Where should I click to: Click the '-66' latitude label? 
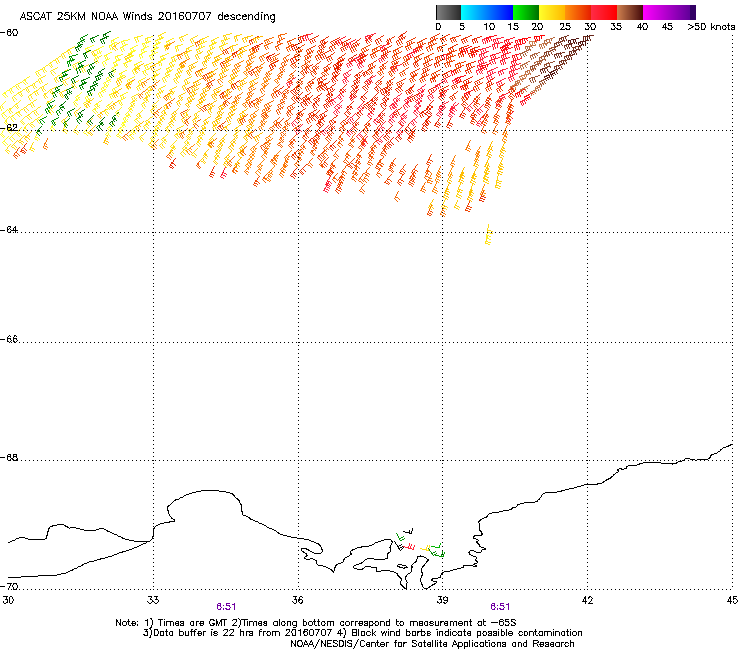[9, 339]
